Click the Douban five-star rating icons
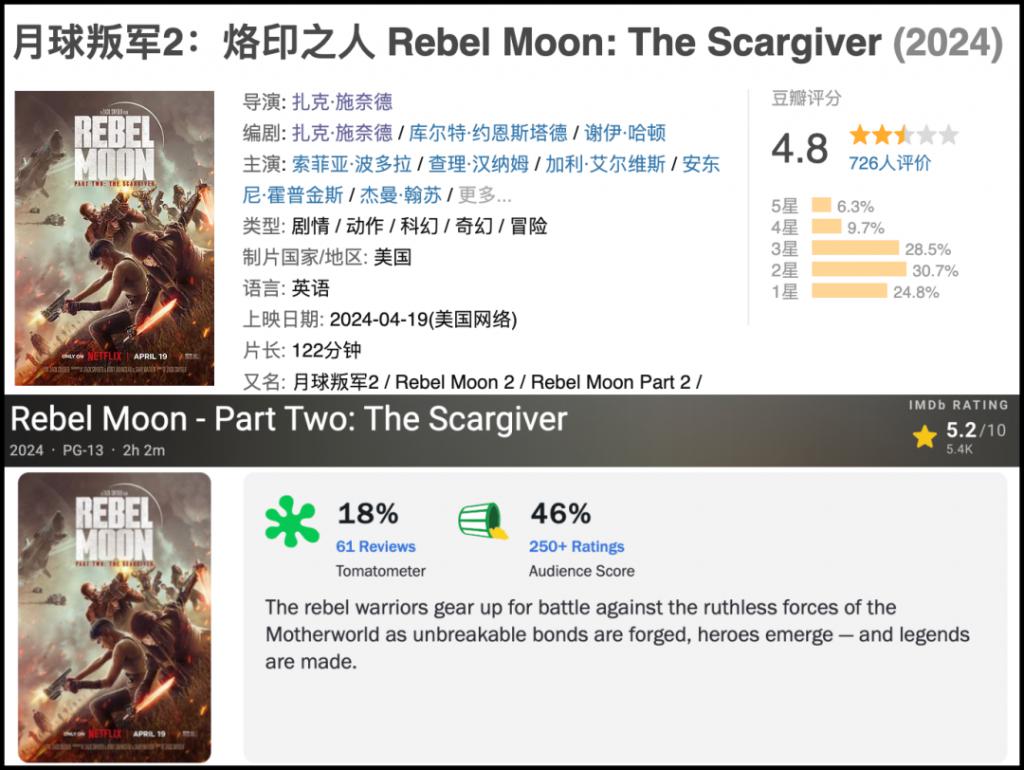The width and height of the screenshot is (1024, 770). pyautogui.click(x=903, y=135)
